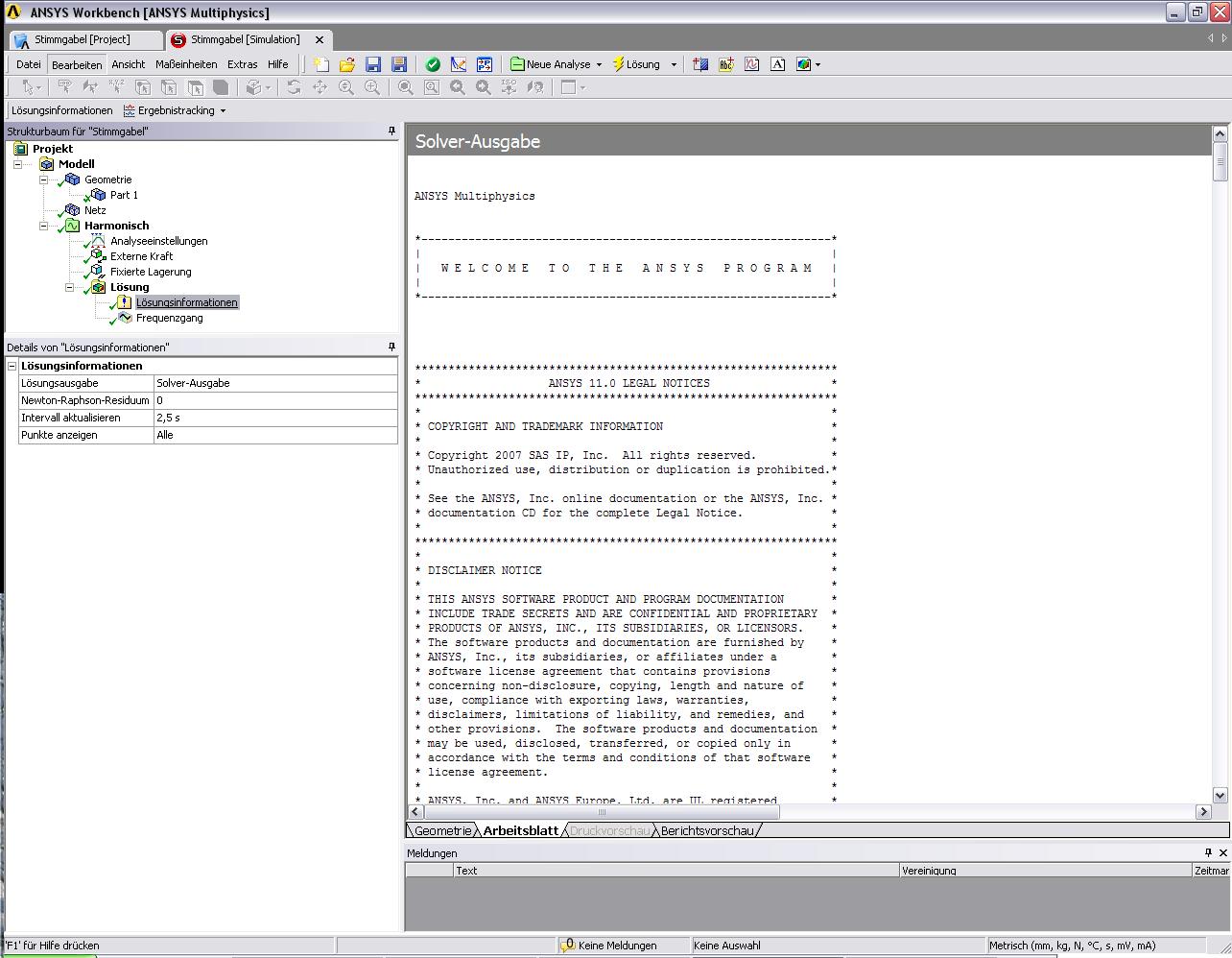Screen dimensions: 1232x958
Task: Pin the Strukturbaum panel
Action: click(391, 132)
